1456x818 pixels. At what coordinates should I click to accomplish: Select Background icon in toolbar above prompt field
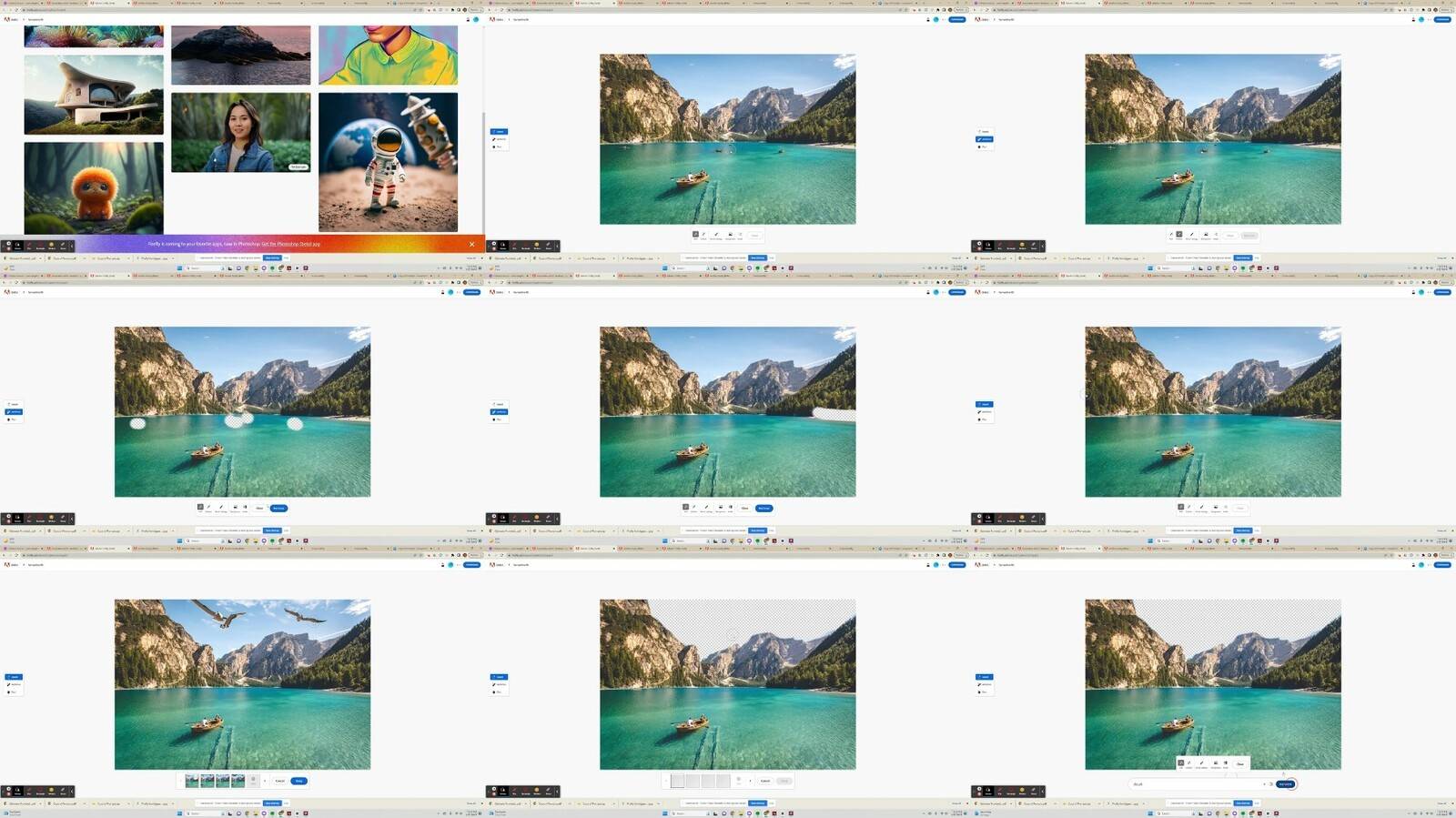pos(1215,764)
